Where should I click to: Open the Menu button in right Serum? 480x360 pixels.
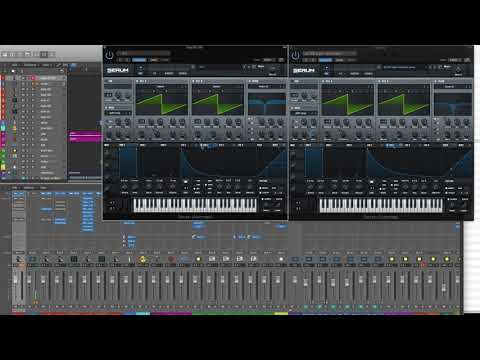(x=447, y=67)
